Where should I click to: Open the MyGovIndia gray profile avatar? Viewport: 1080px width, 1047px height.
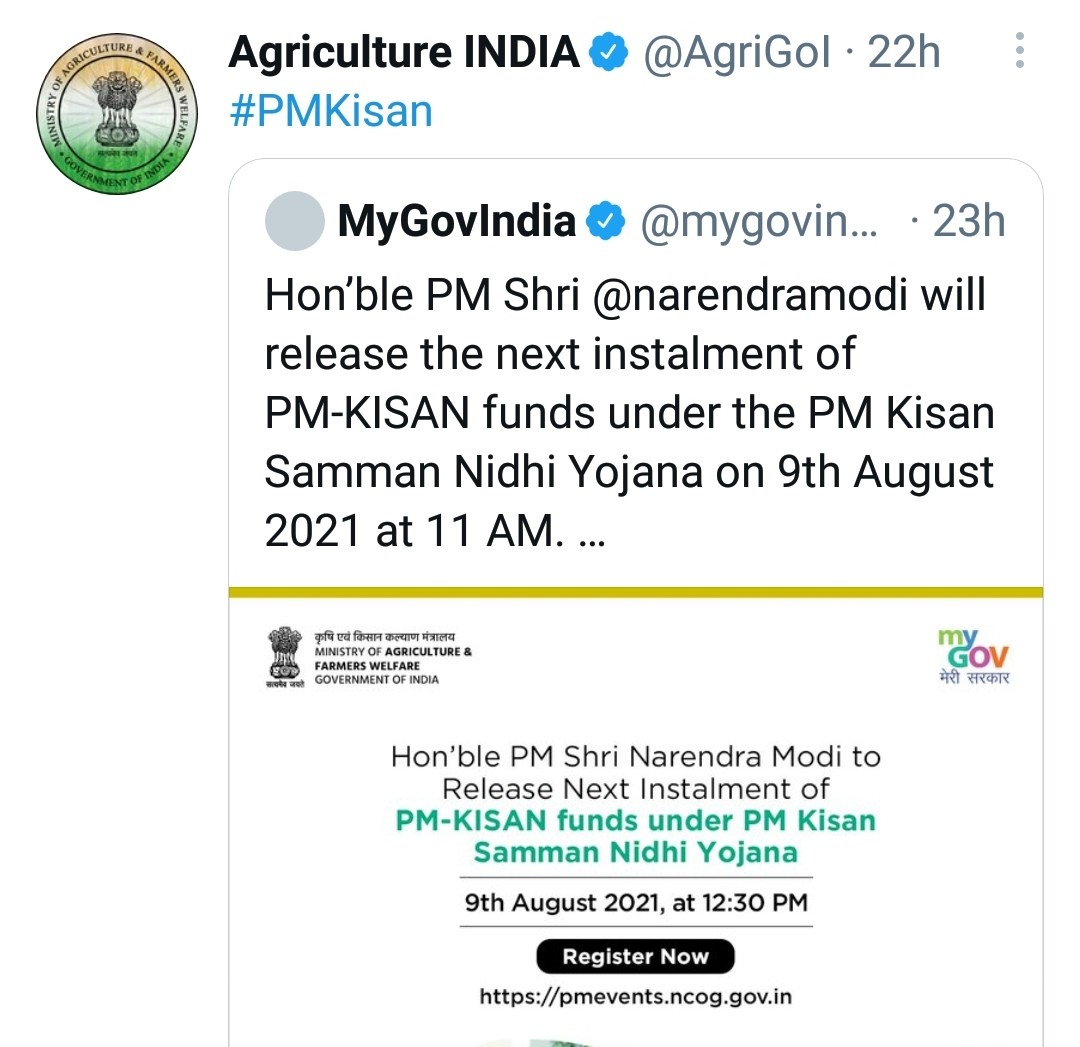coord(294,222)
